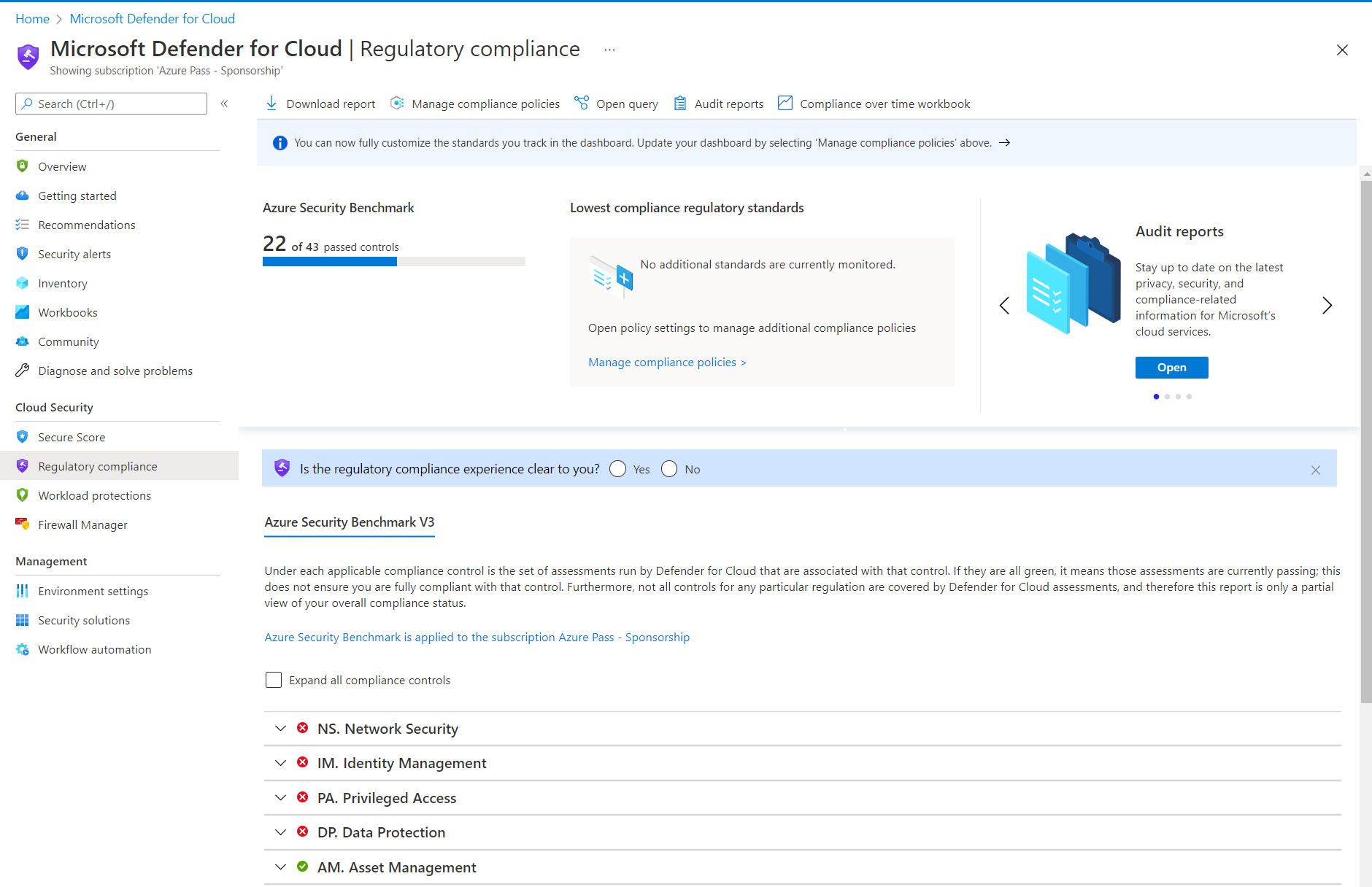Open Secure Score menu item

click(119, 437)
